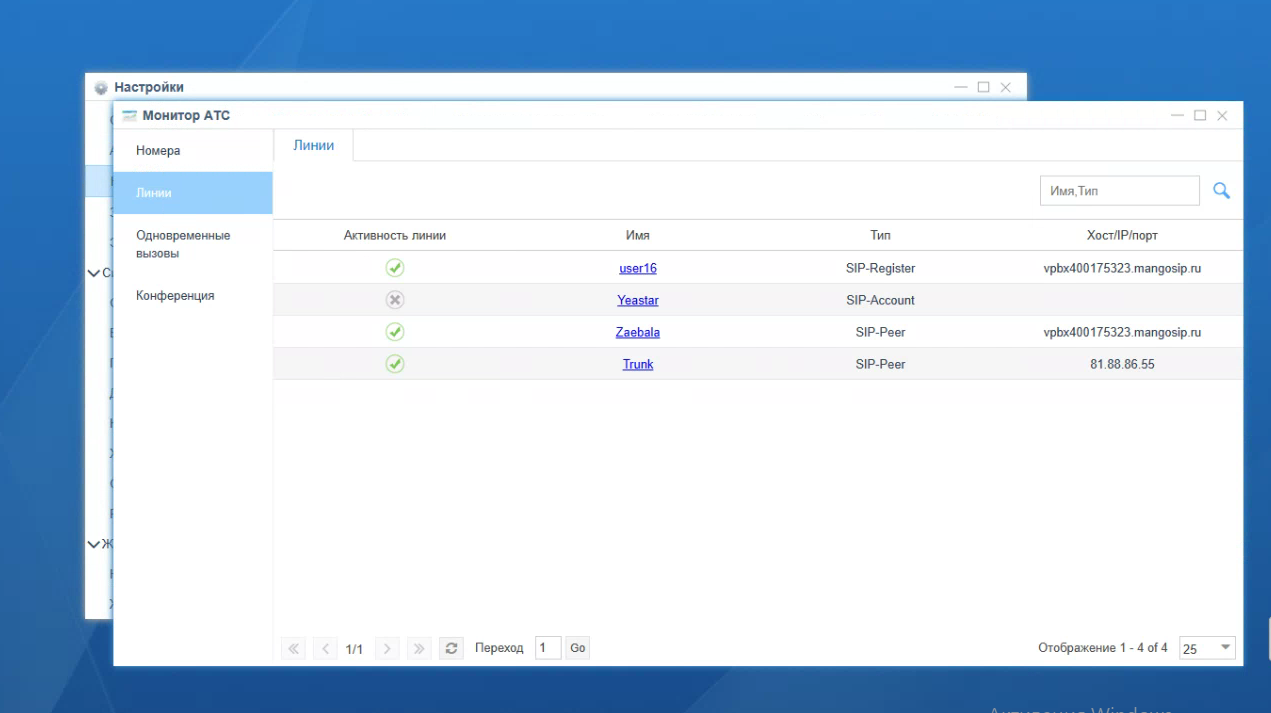
Task: Sort by the Тип column header
Action: (880, 235)
